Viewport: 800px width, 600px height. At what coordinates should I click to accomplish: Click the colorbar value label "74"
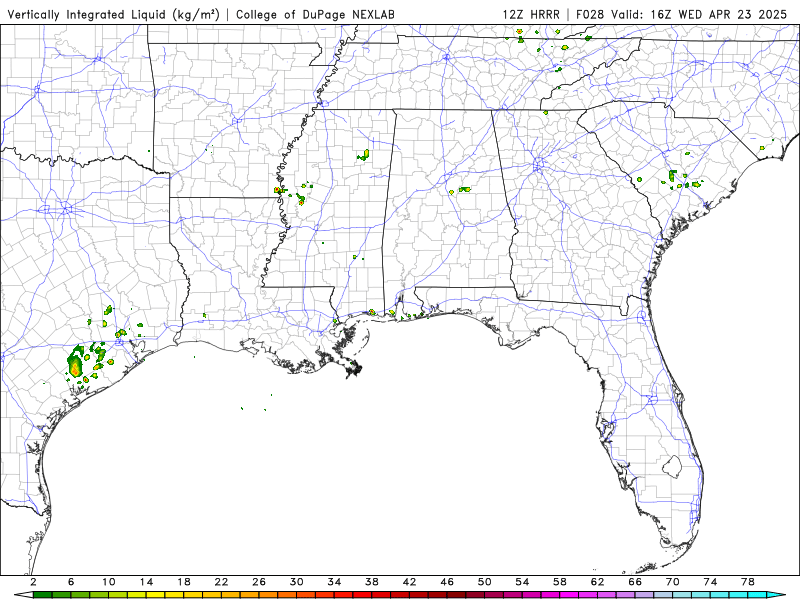pos(710,582)
